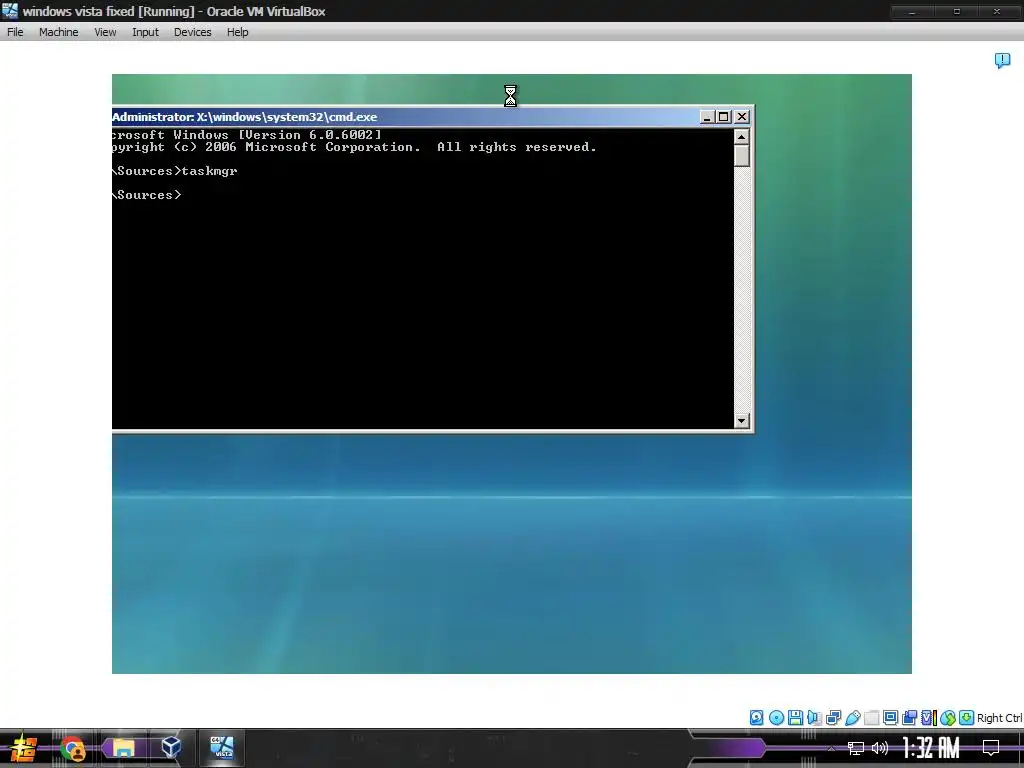Click the empty Sources> prompt line

point(147,195)
